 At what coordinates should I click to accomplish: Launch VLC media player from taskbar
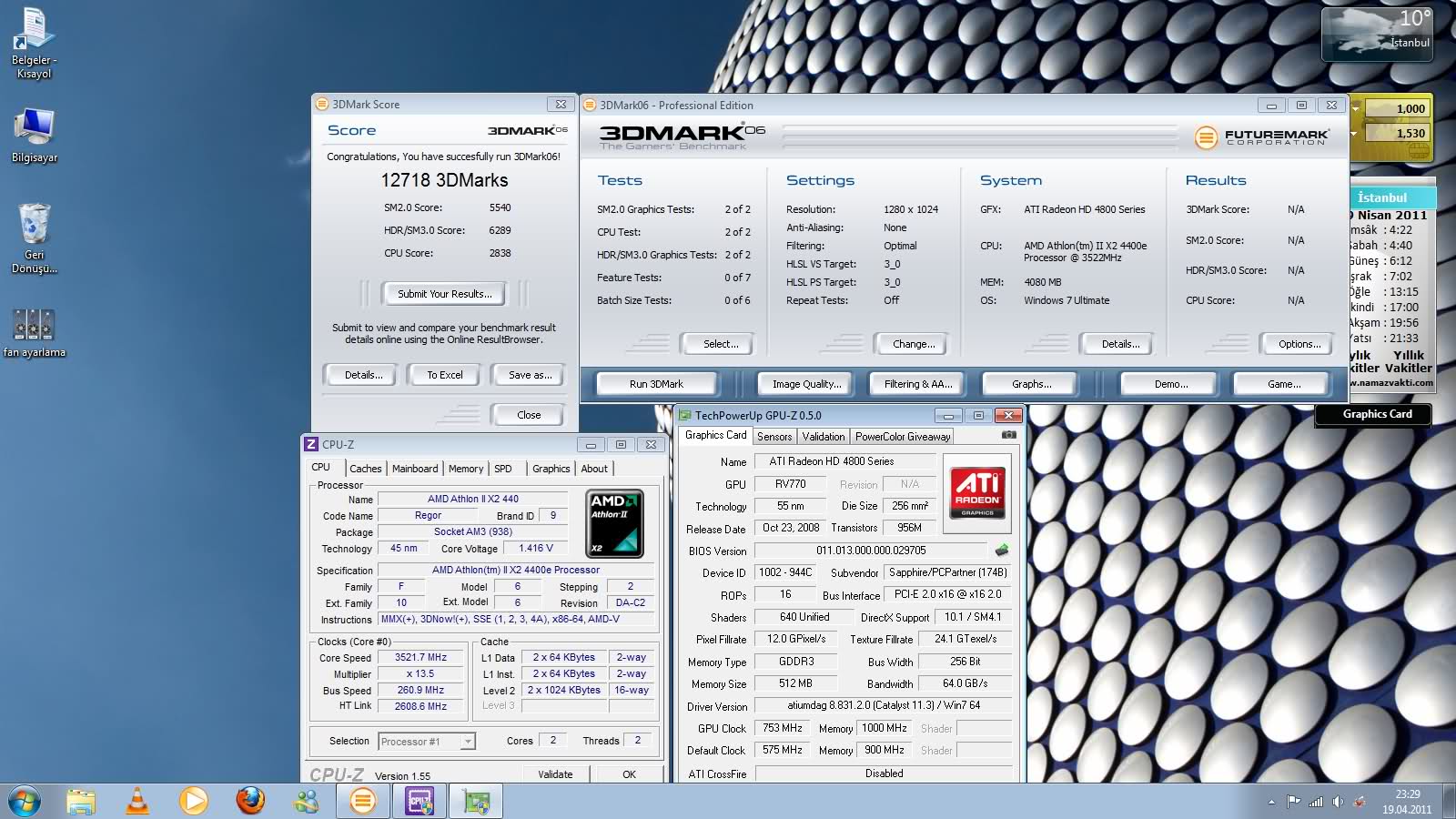(x=137, y=801)
